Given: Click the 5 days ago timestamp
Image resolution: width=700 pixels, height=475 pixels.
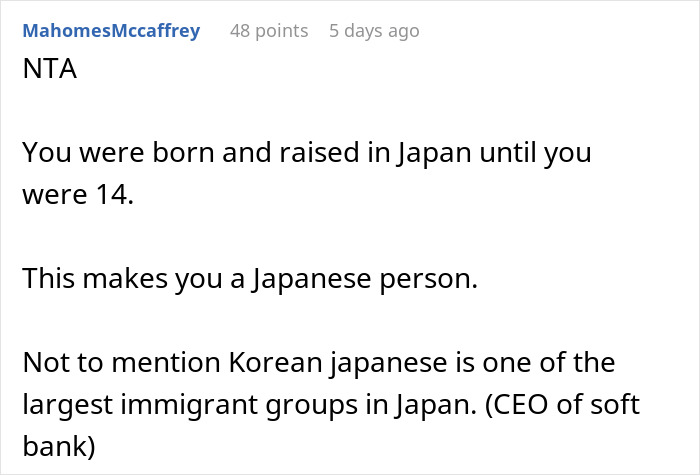Looking at the screenshot, I should [374, 31].
